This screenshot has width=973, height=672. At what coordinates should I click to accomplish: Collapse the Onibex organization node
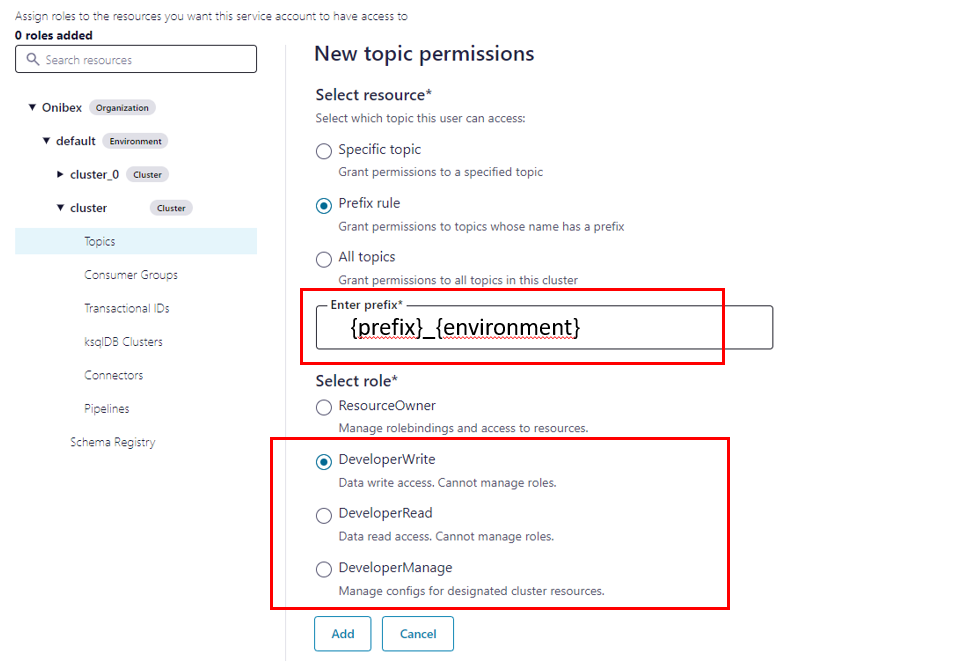(x=32, y=108)
